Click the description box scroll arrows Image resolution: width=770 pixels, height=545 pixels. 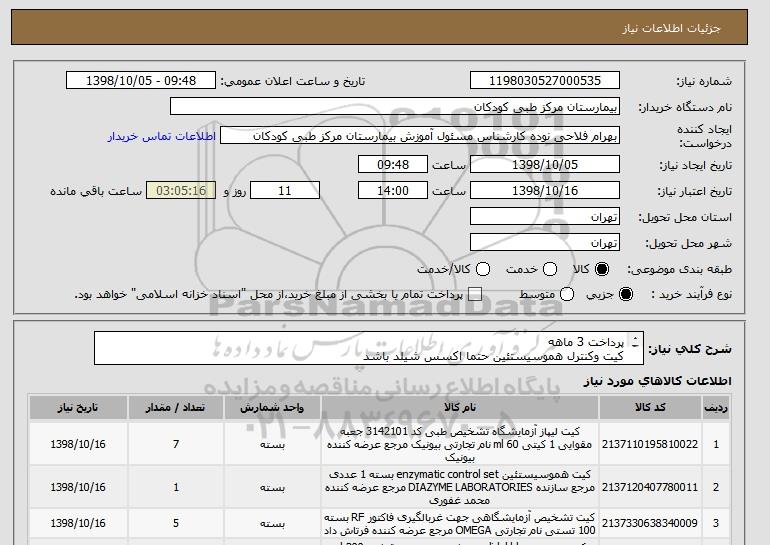tap(635, 342)
